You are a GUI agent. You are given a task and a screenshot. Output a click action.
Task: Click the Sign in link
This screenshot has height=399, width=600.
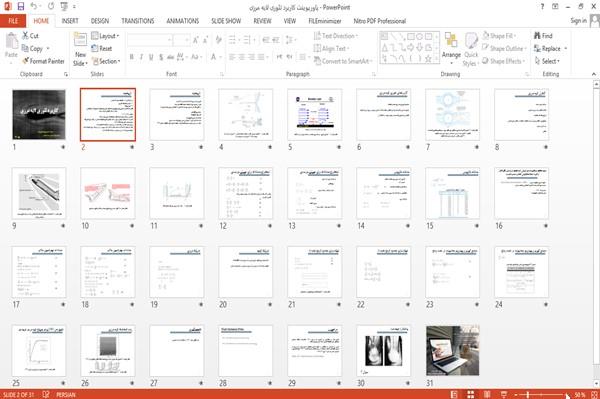[578, 21]
